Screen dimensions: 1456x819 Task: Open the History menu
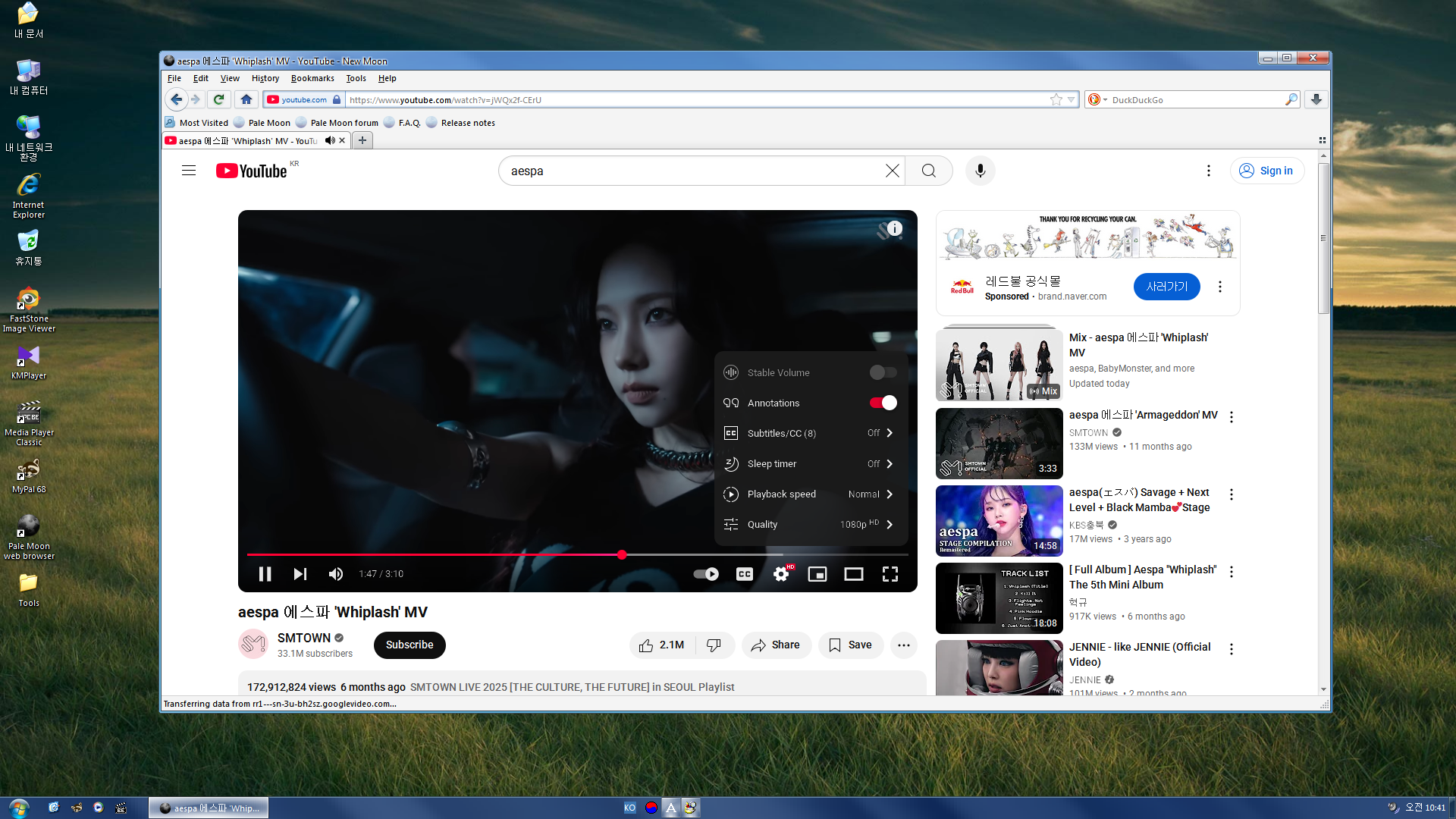[265, 78]
